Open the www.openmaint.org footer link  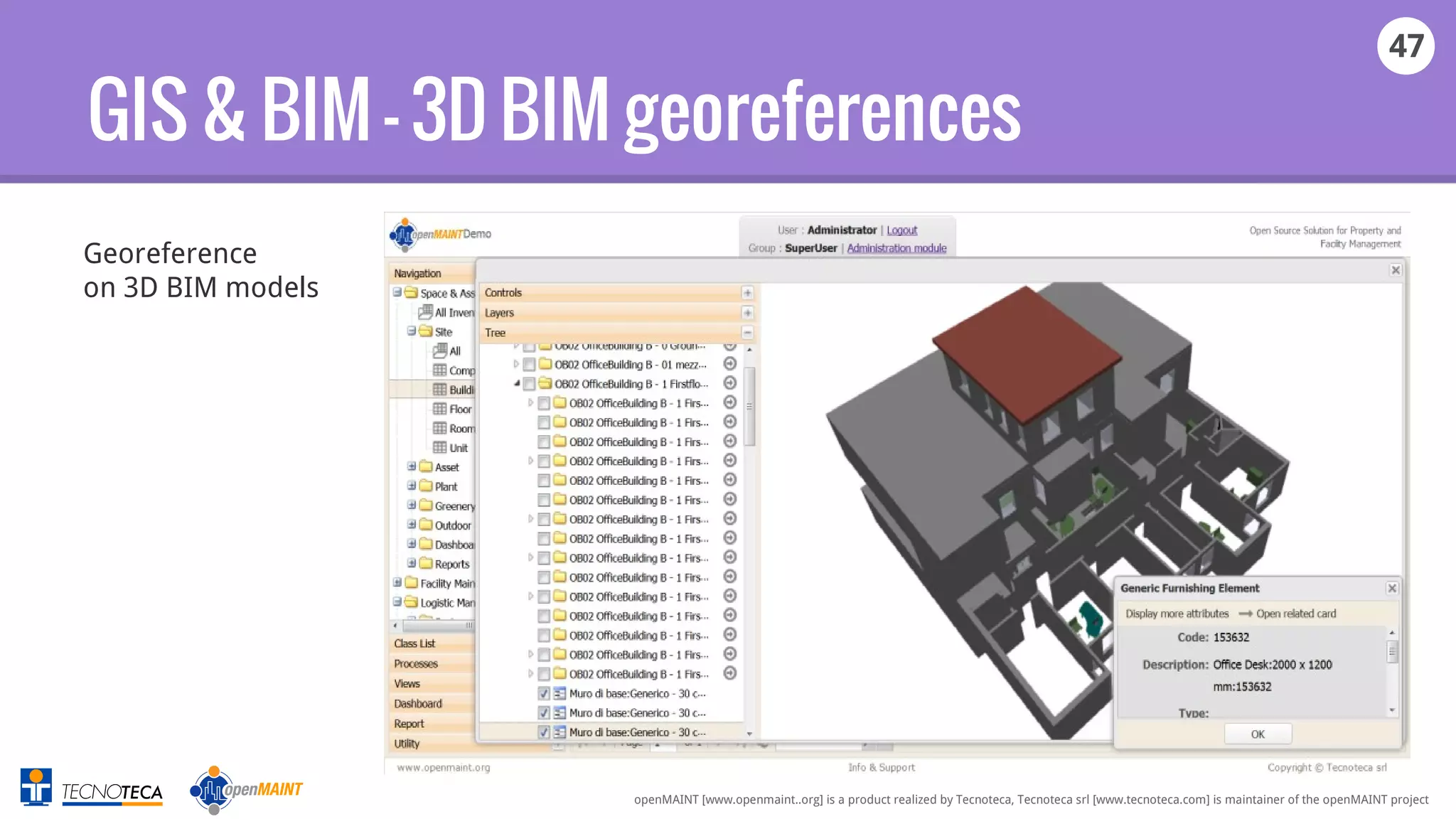[443, 768]
